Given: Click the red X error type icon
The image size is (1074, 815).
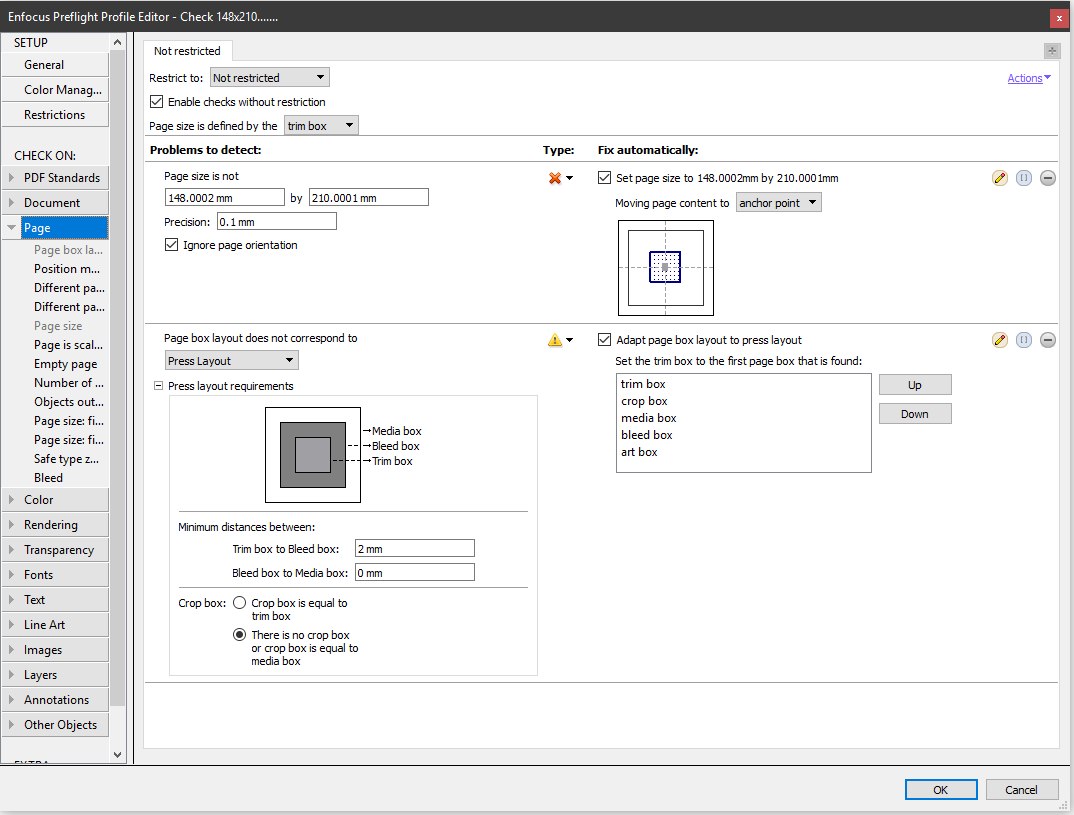Looking at the screenshot, I should (555, 178).
